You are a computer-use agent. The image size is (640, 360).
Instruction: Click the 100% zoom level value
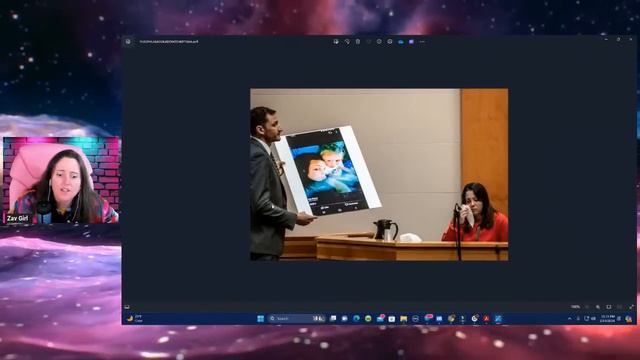pyautogui.click(x=576, y=307)
